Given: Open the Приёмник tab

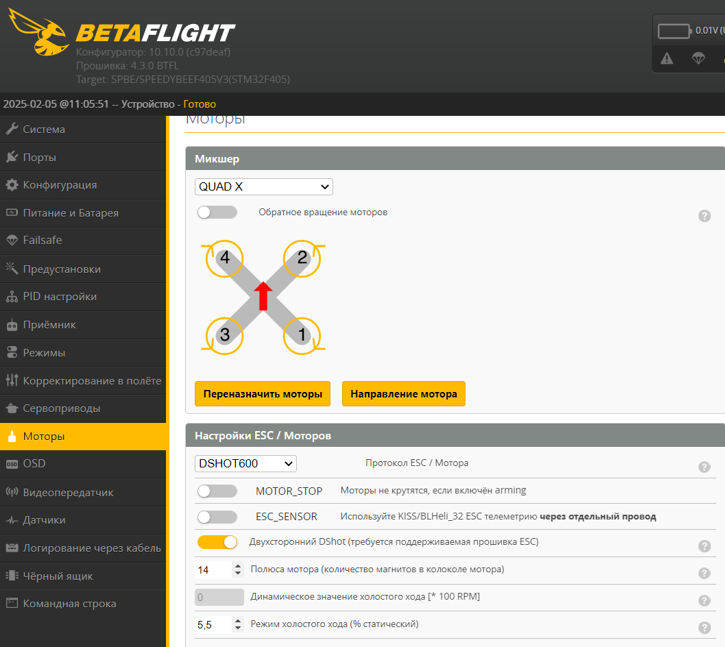Looking at the screenshot, I should (83, 325).
